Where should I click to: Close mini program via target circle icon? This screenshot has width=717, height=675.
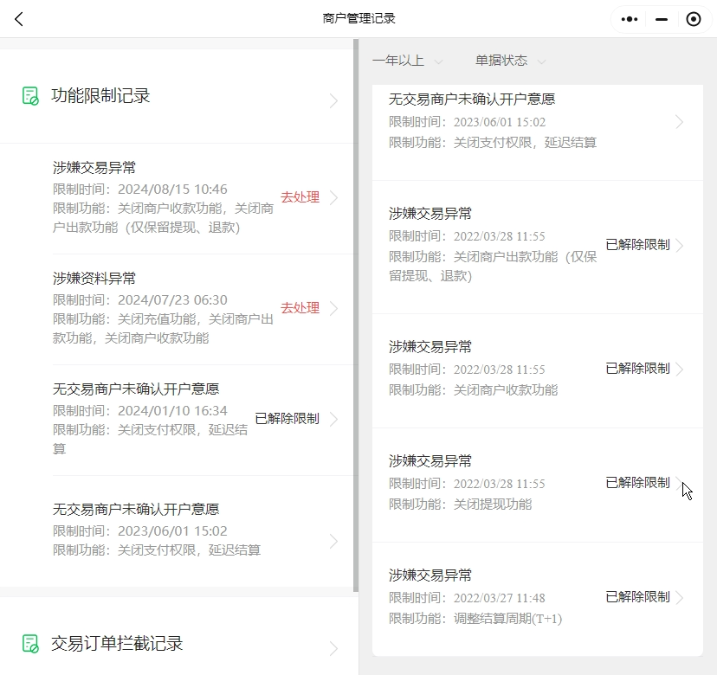tap(693, 19)
